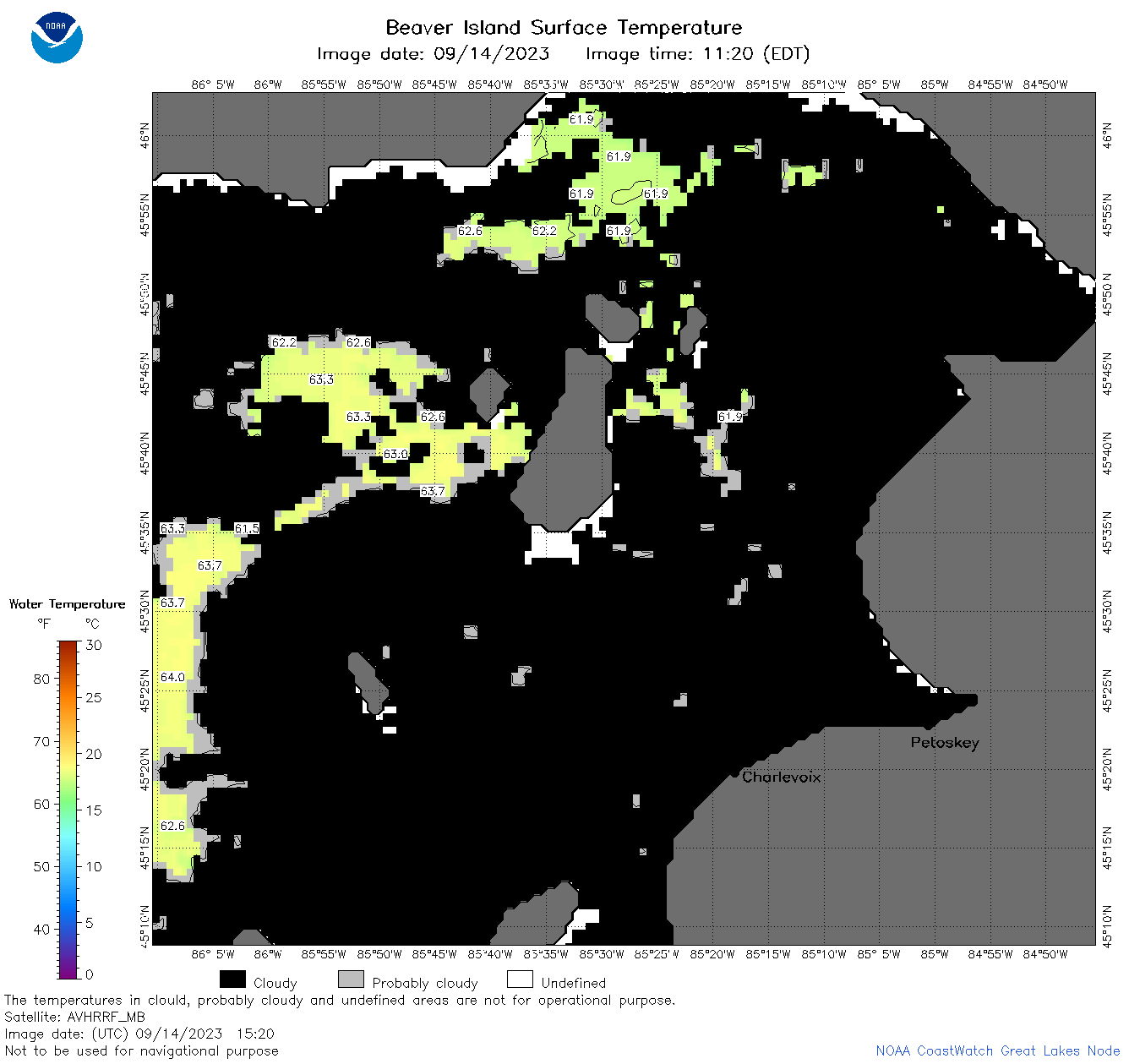This screenshot has height=1064, width=1129.
Task: Click the 'Water Temperature' legend heading
Action: 67,604
